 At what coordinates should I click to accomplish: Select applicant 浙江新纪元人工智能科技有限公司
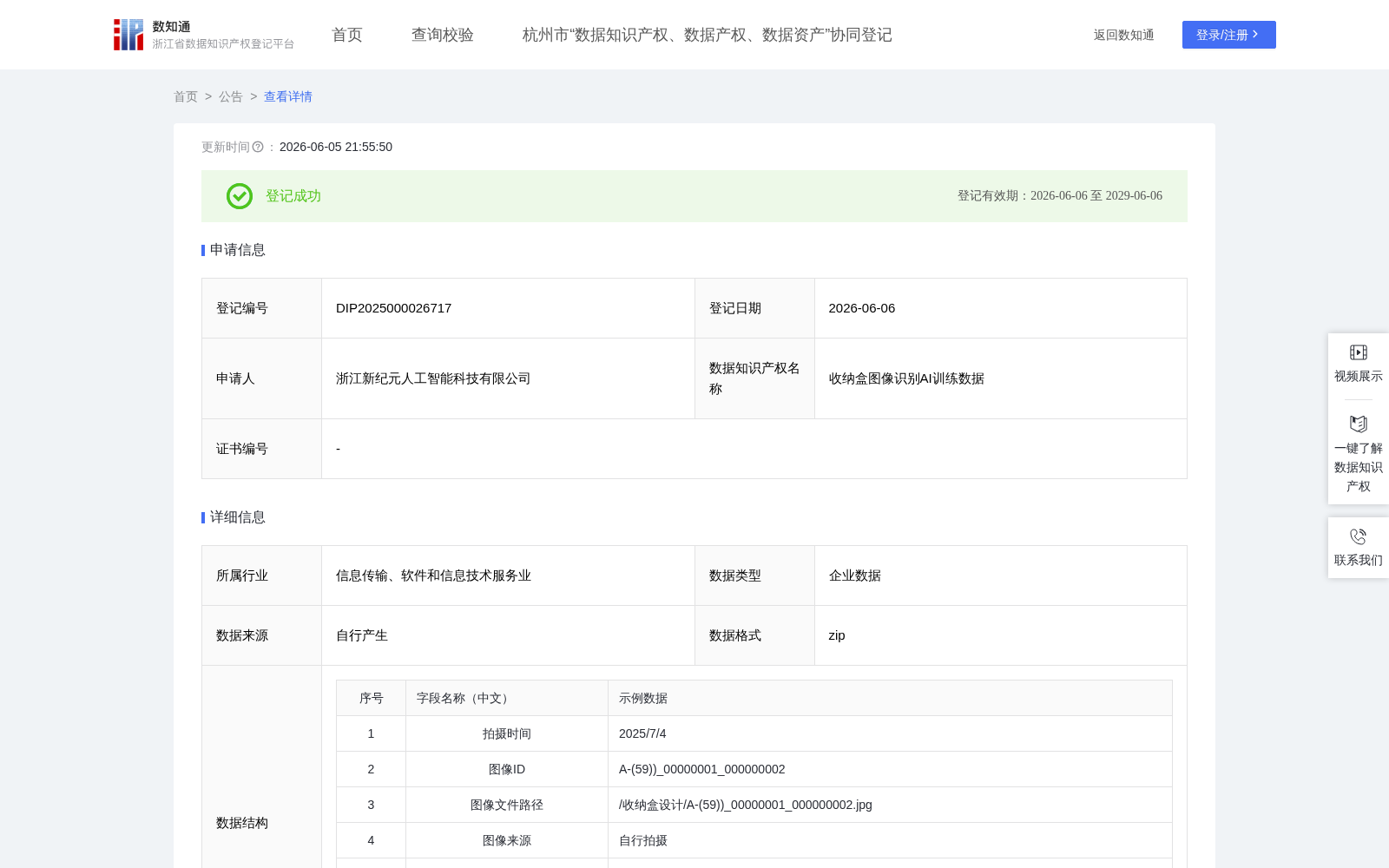click(433, 378)
